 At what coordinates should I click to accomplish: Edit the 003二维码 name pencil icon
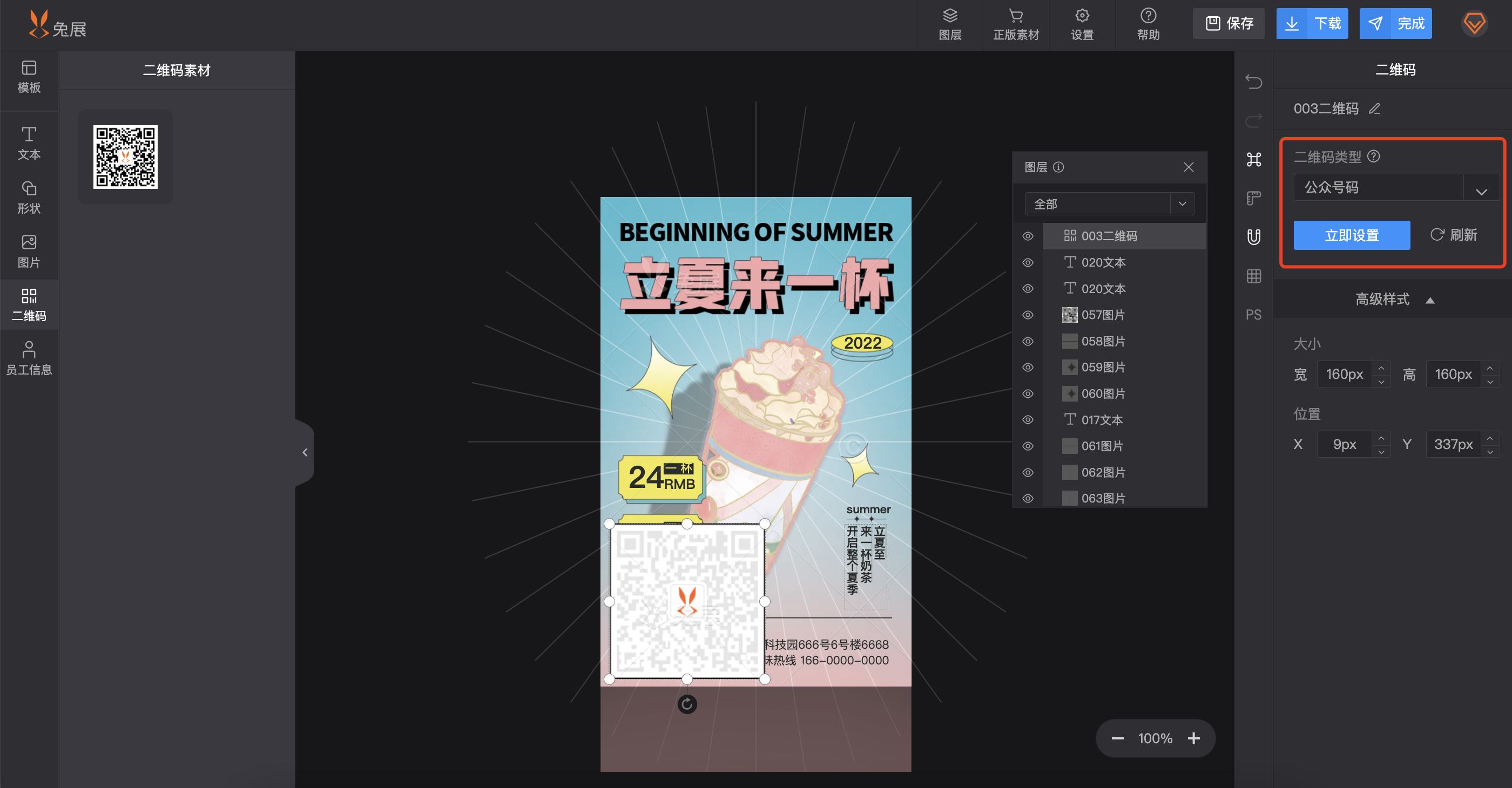pyautogui.click(x=1374, y=108)
